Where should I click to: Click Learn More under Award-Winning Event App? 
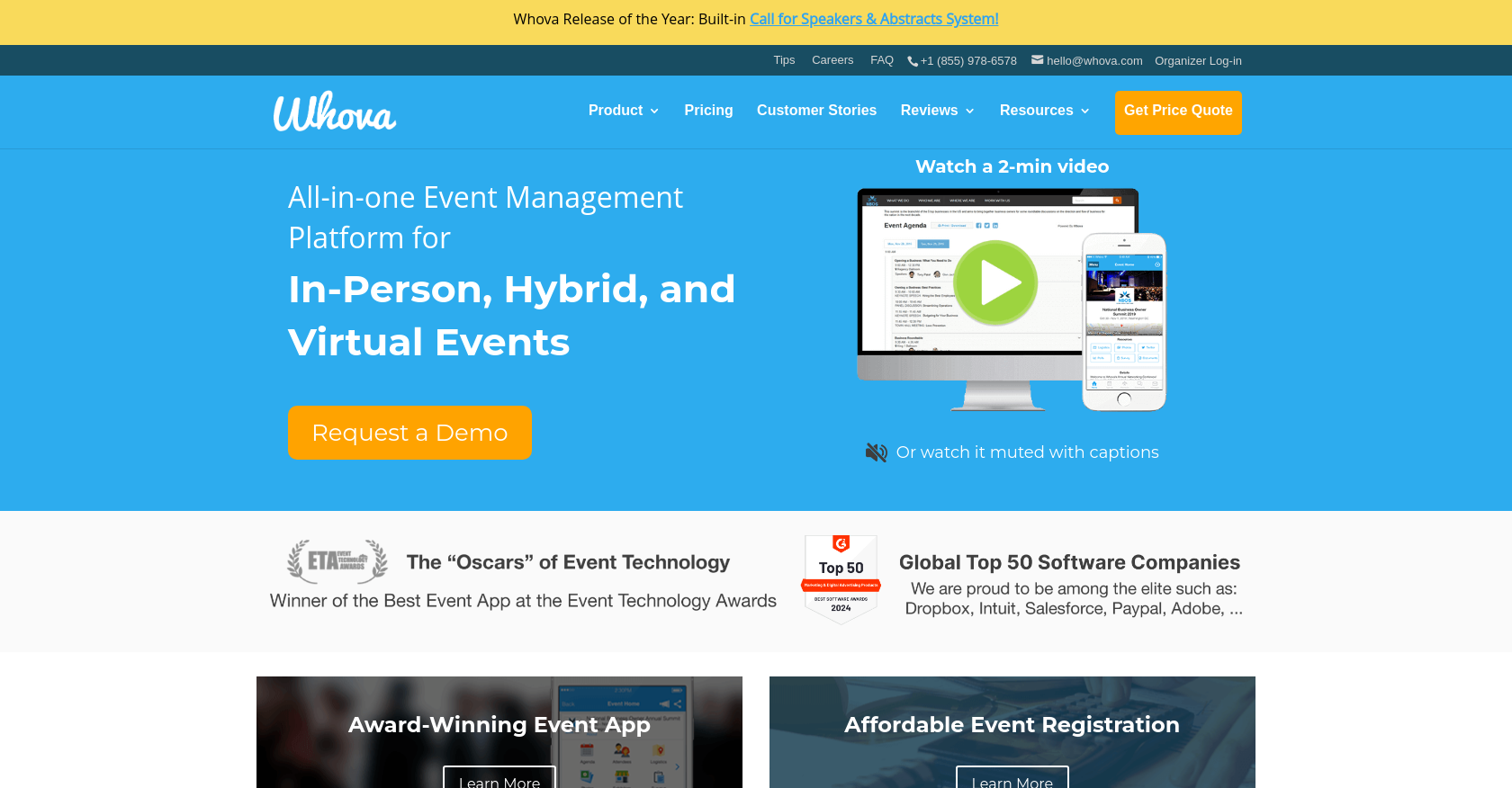[x=499, y=778]
